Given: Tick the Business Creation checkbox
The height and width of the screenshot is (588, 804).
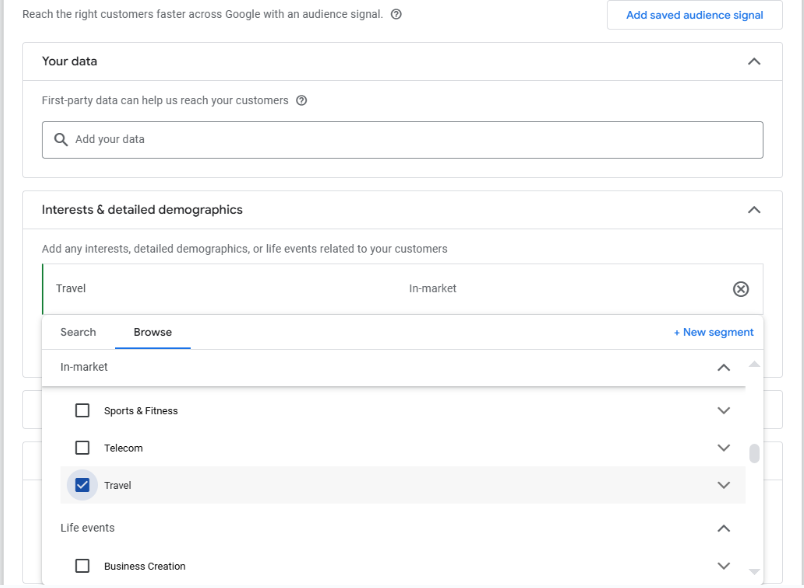Looking at the screenshot, I should coord(82,566).
